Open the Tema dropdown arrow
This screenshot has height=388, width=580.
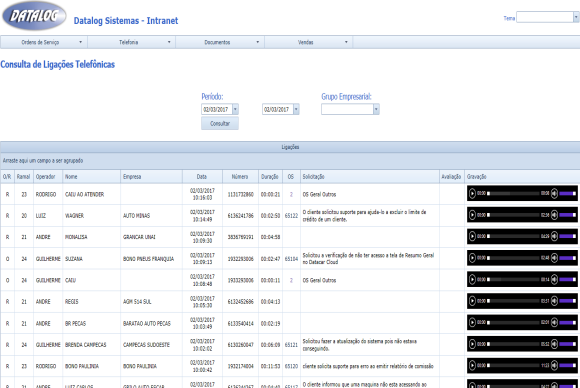tap(576, 17)
